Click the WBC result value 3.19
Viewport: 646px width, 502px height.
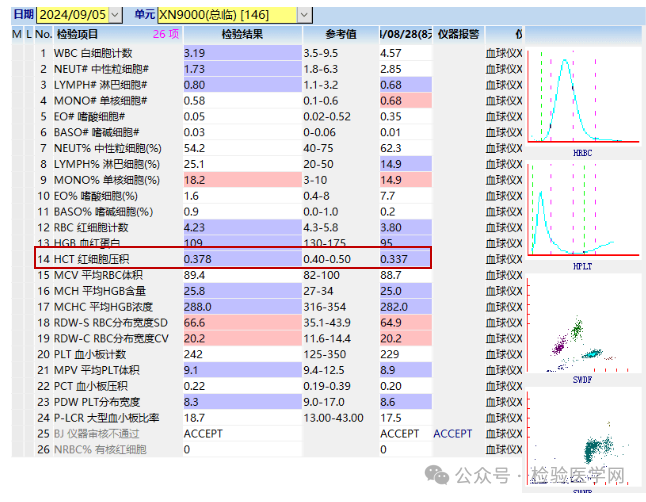coord(194,53)
